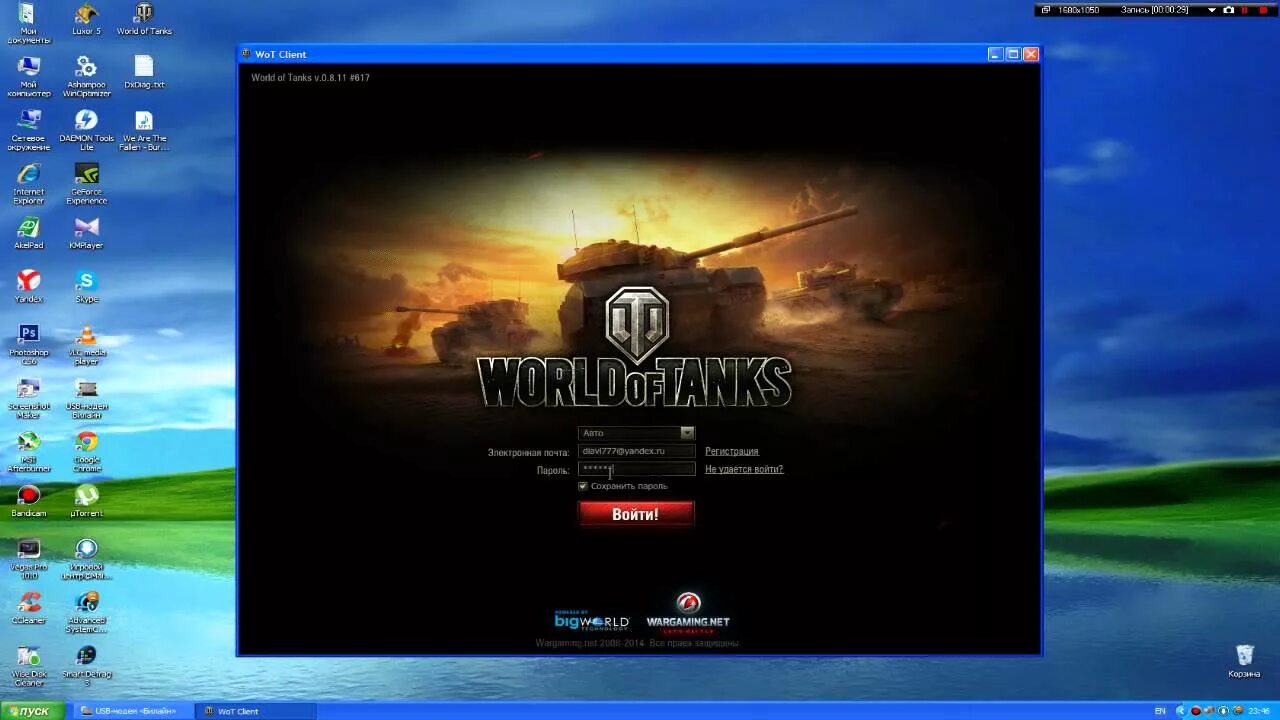Switch to the WoT Client taskbar item

click(x=256, y=711)
